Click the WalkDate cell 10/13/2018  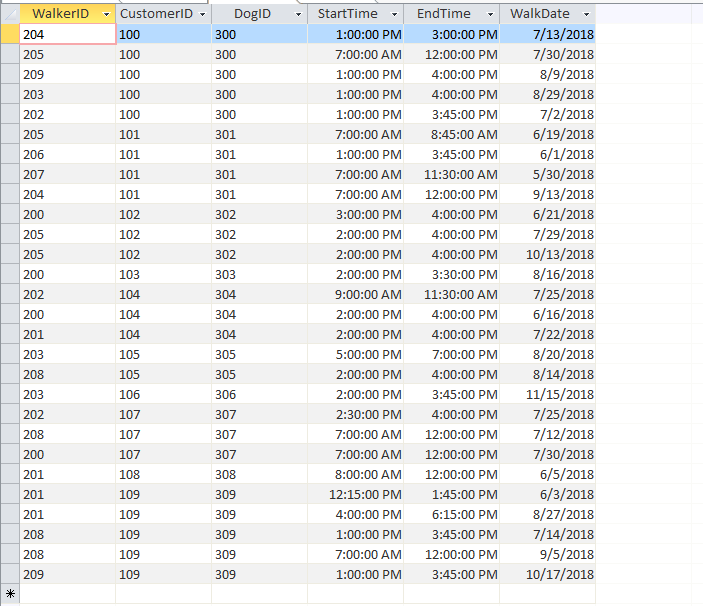(x=547, y=254)
